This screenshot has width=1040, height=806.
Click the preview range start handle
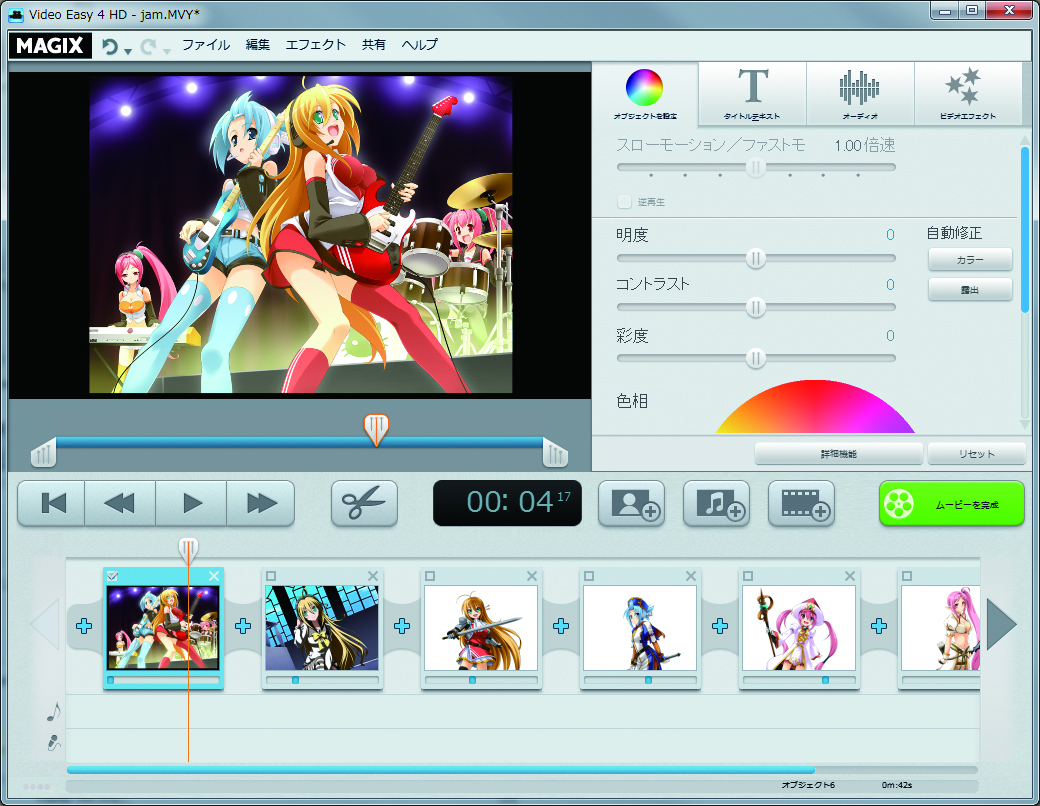pyautogui.click(x=44, y=453)
